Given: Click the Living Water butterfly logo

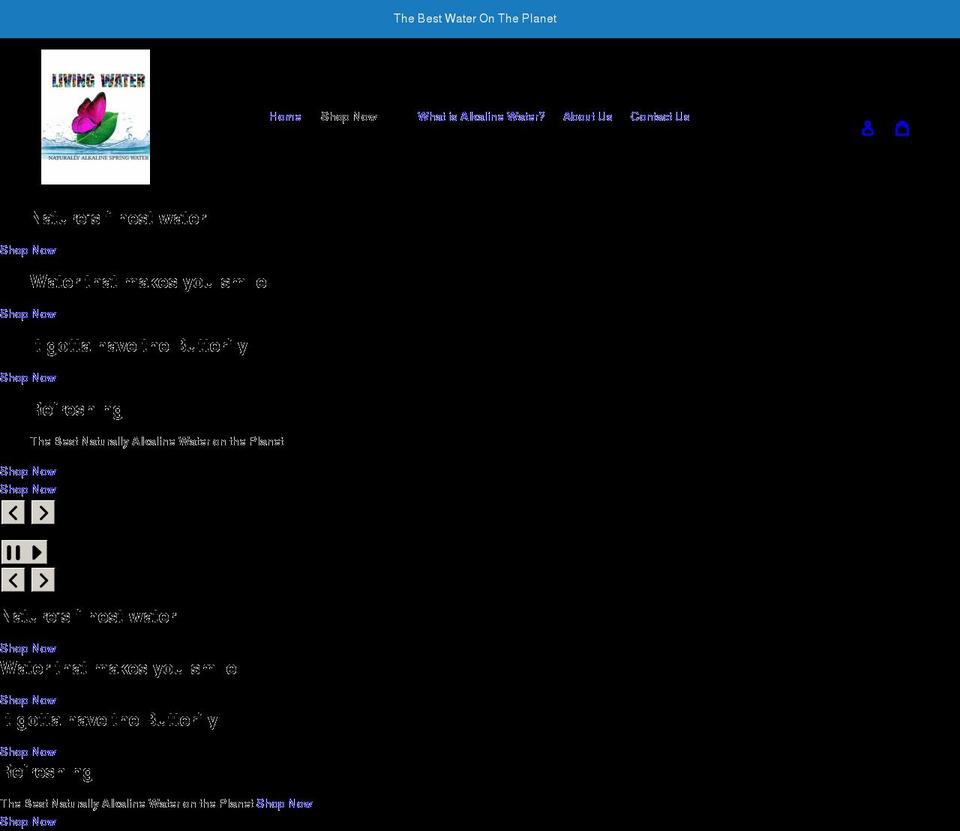Looking at the screenshot, I should [95, 116].
